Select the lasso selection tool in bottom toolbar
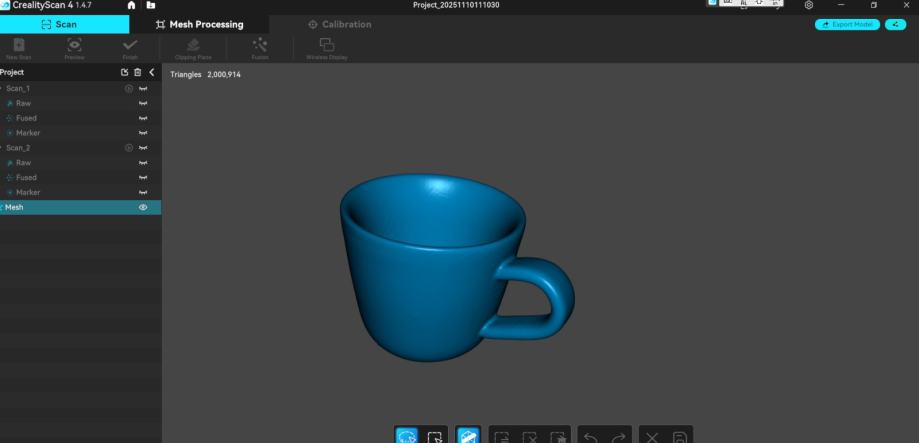 [x=406, y=436]
